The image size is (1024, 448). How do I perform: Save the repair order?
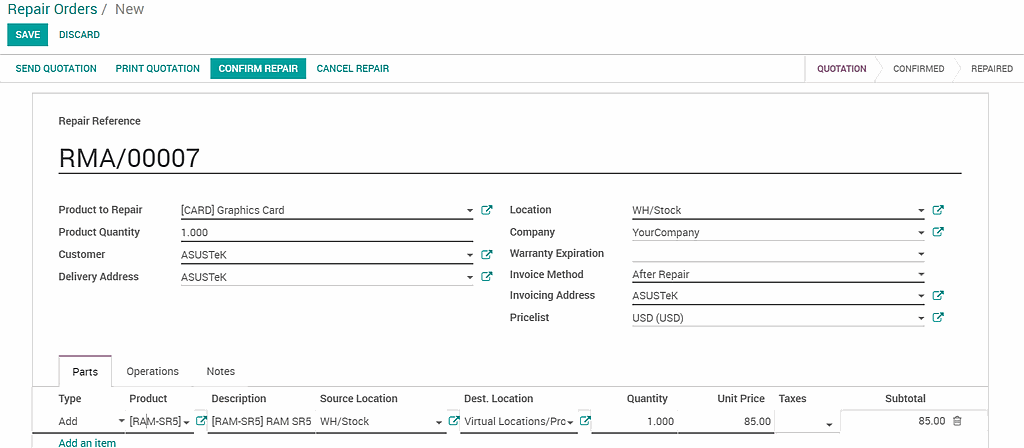point(27,35)
